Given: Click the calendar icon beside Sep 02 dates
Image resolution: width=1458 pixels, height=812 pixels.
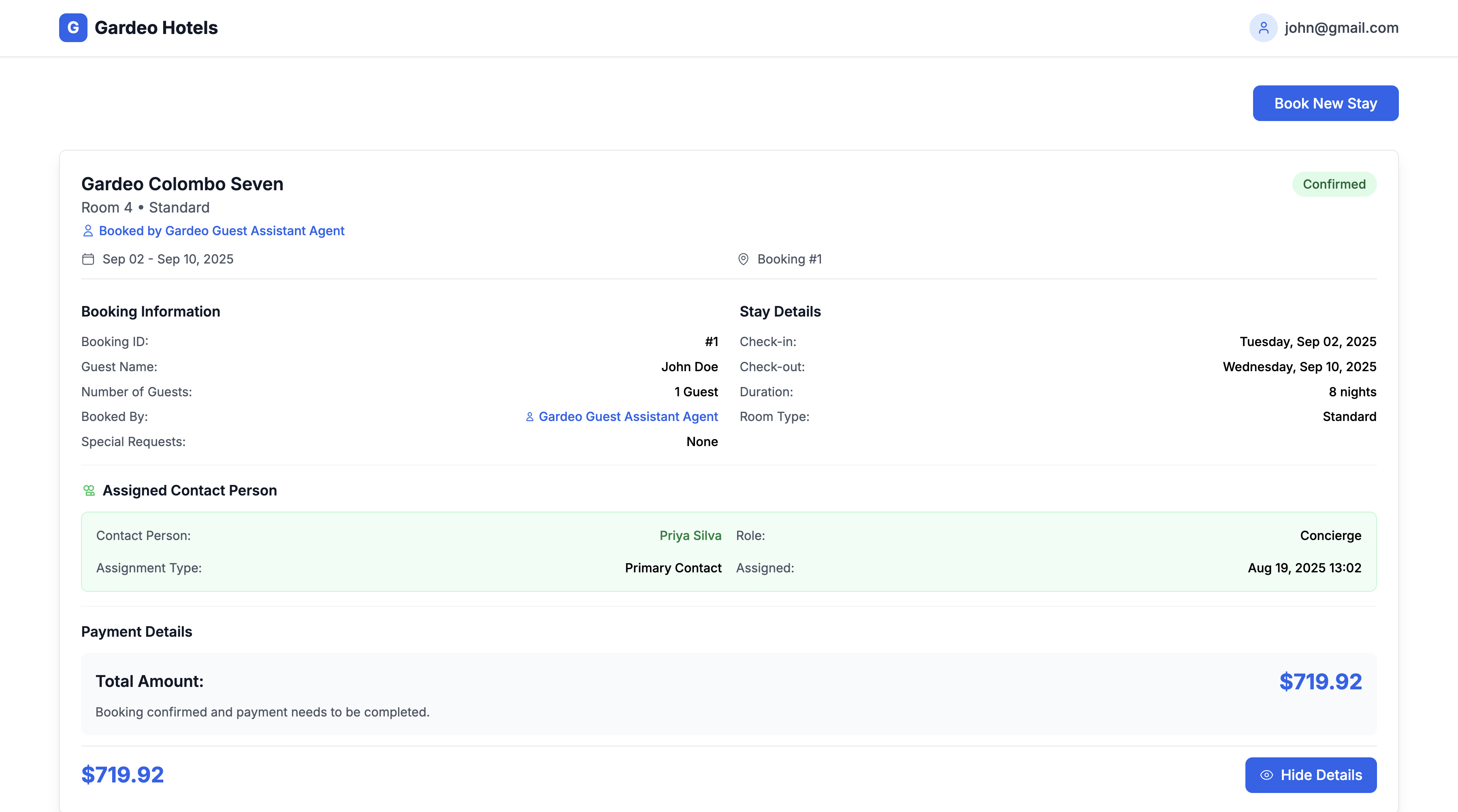Looking at the screenshot, I should coord(88,259).
